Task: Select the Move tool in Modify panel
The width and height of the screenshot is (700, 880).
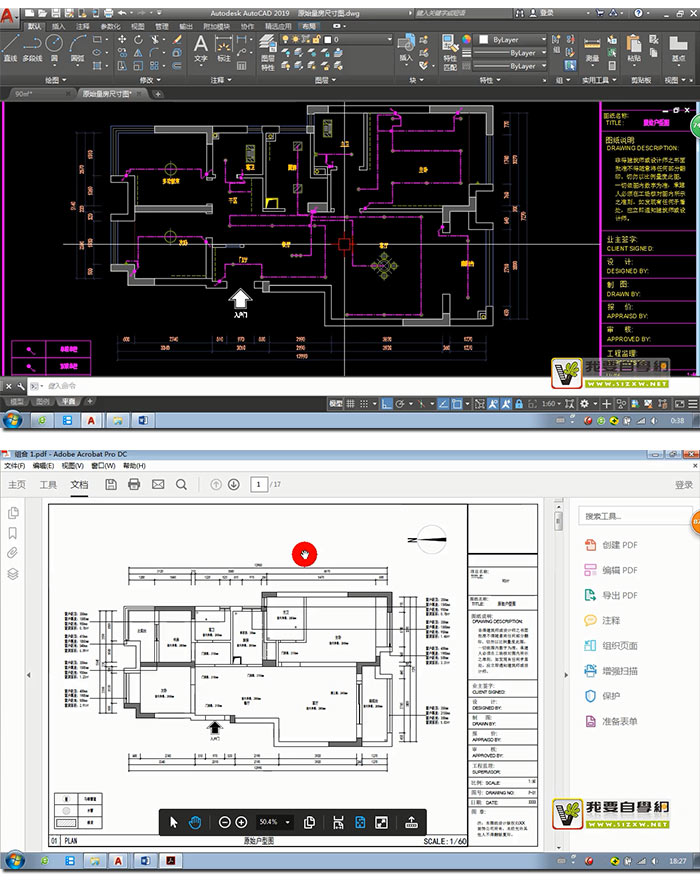Action: point(122,39)
